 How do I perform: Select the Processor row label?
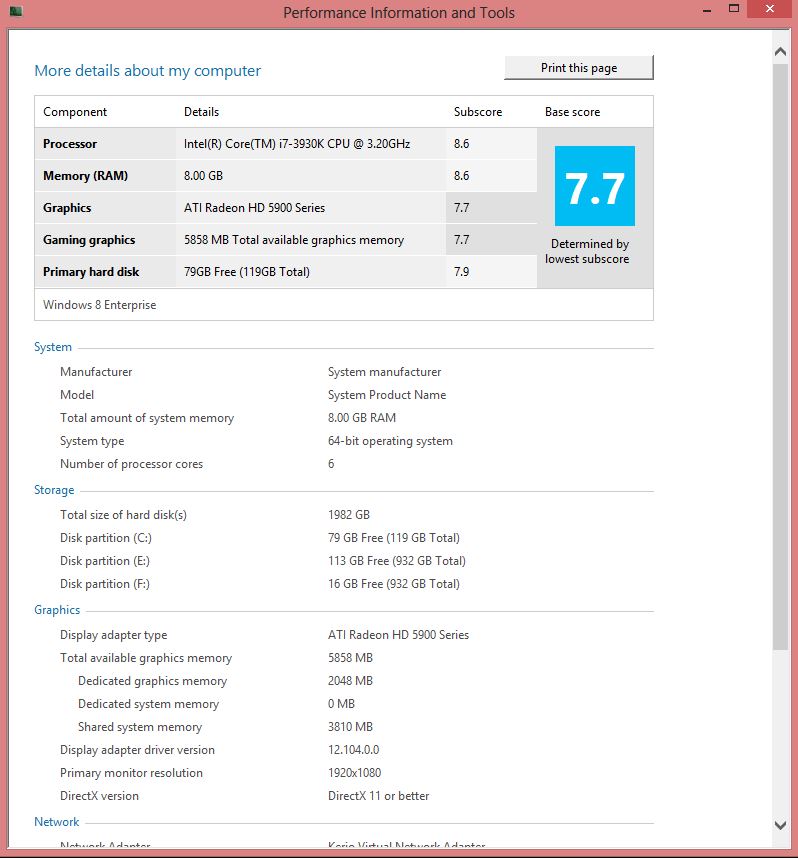click(70, 144)
